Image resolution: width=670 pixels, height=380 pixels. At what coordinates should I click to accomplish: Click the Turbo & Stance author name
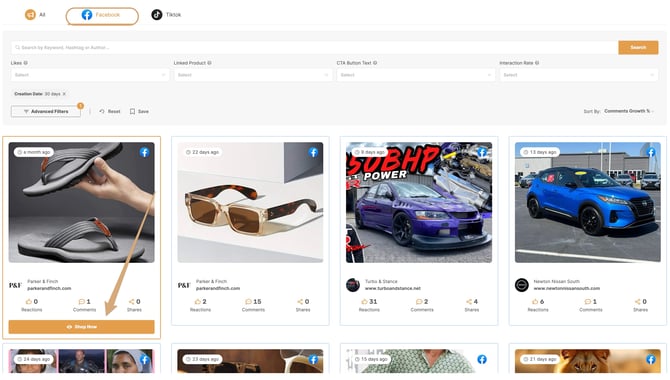[381, 281]
